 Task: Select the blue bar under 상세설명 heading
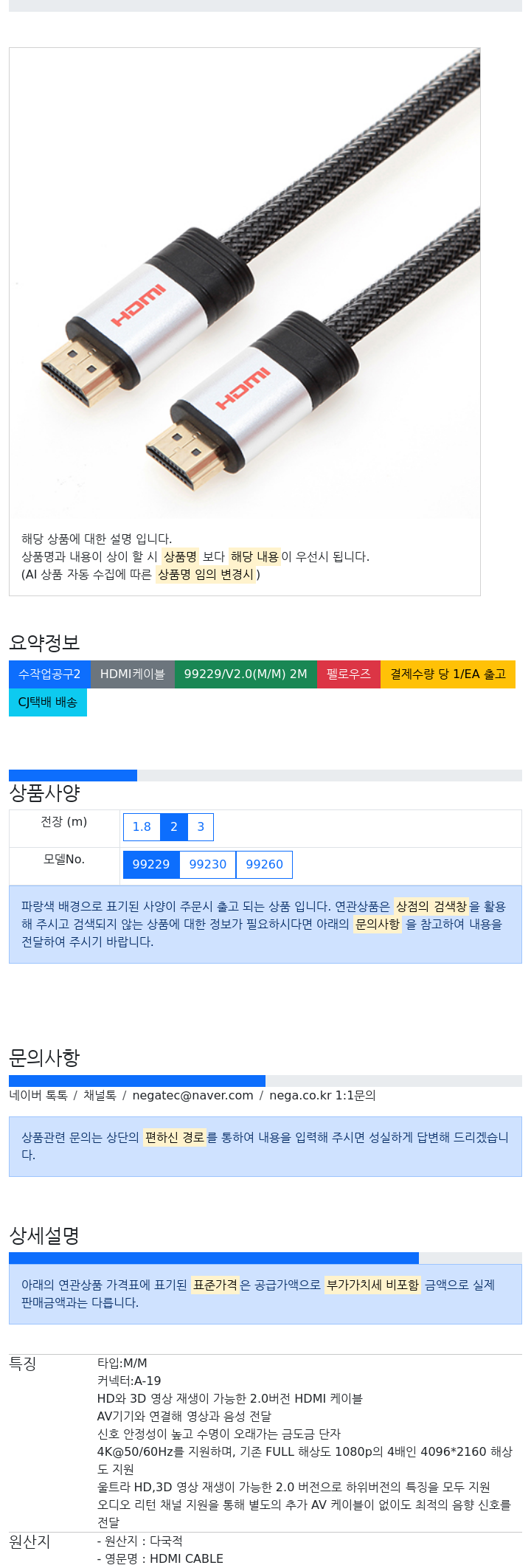[214, 1258]
